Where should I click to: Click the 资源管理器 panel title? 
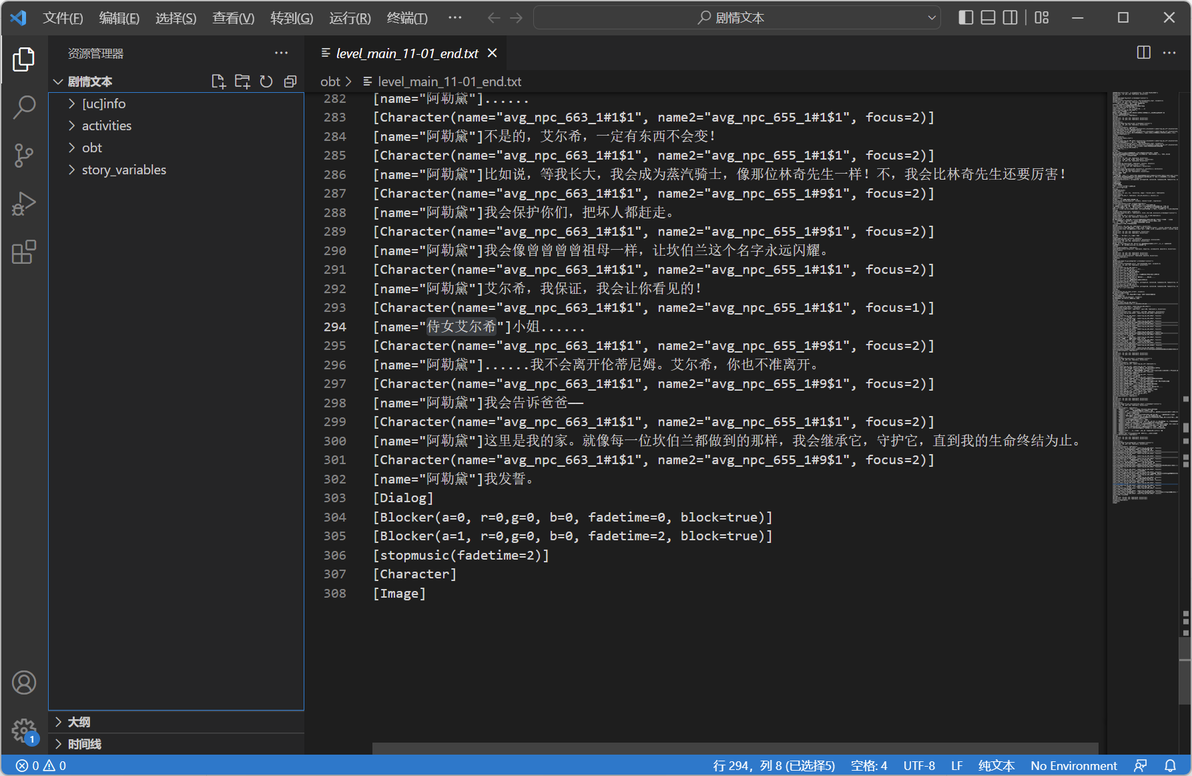coord(95,53)
